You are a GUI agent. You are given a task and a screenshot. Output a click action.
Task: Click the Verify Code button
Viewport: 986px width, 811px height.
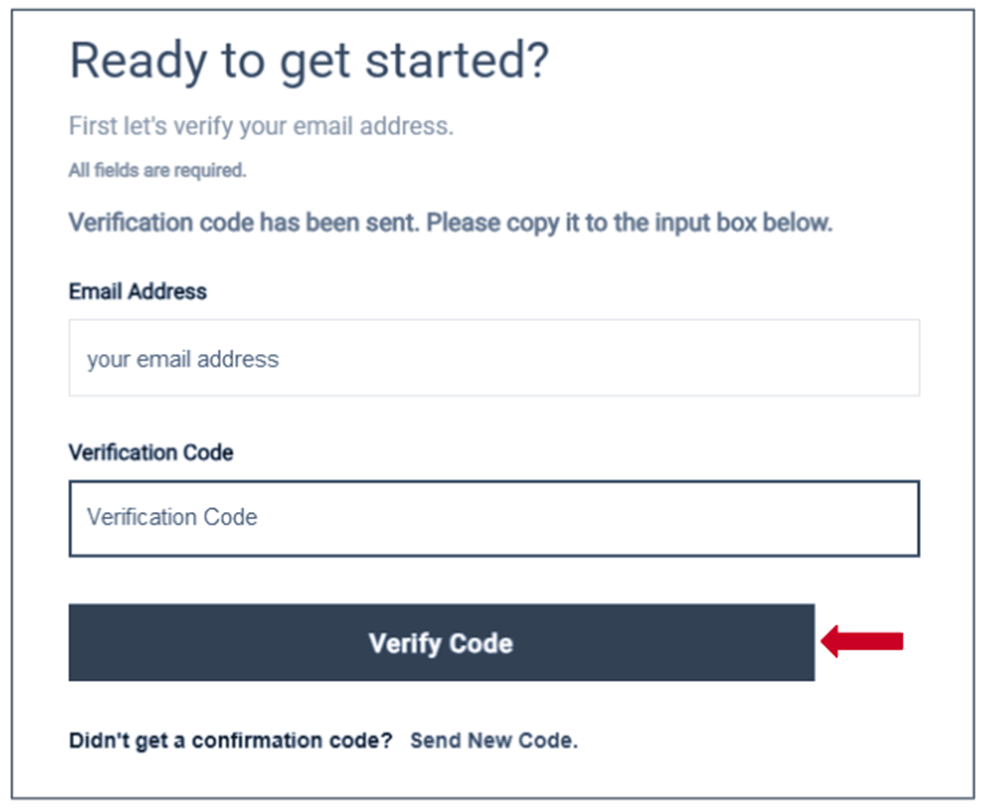(441, 642)
